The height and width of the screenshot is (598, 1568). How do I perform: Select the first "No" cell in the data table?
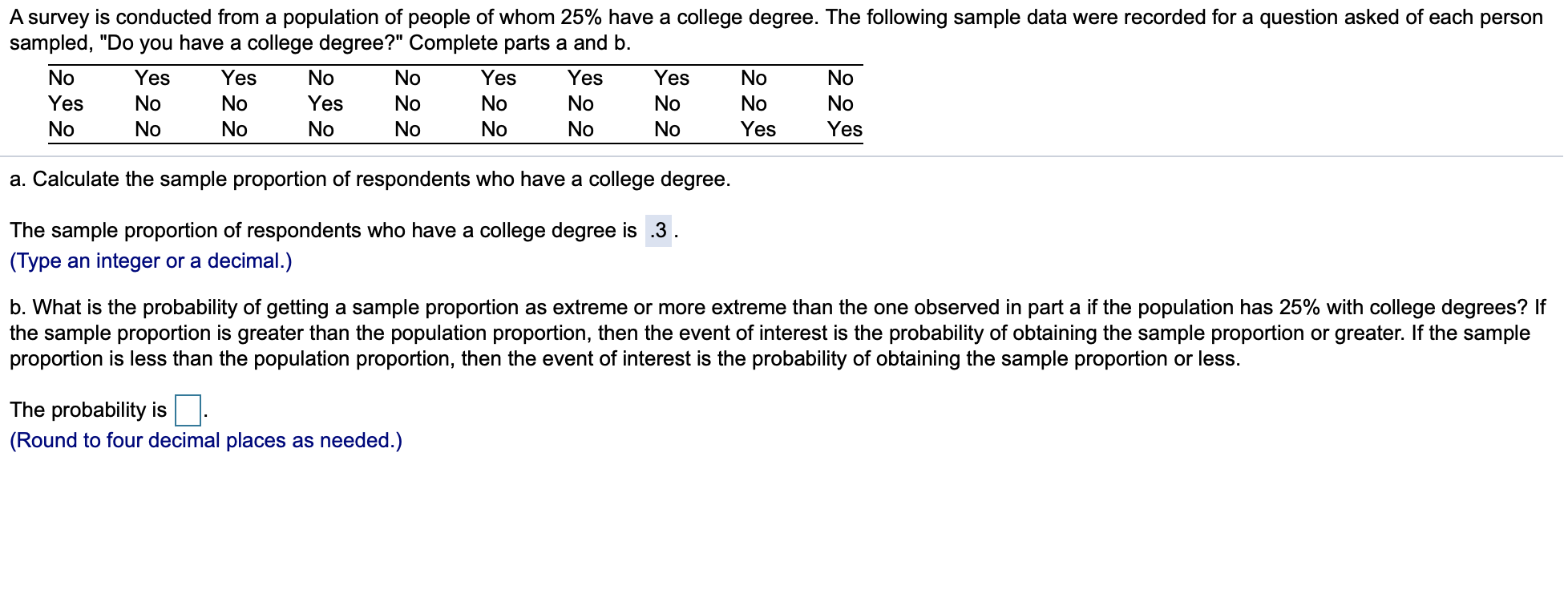point(63,78)
